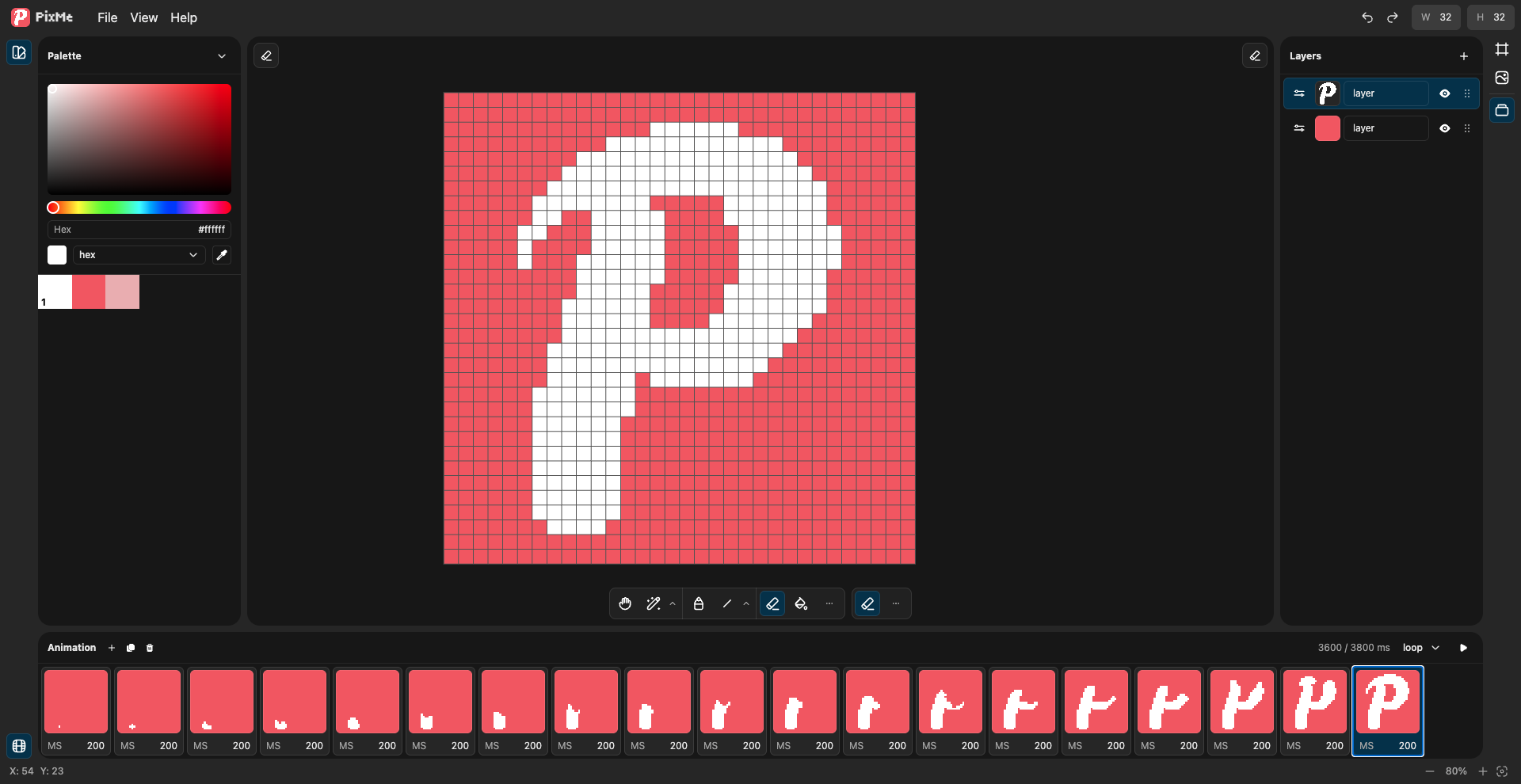Activate the eyedropper color picker
This screenshot has width=1521, height=784.
tap(222, 255)
